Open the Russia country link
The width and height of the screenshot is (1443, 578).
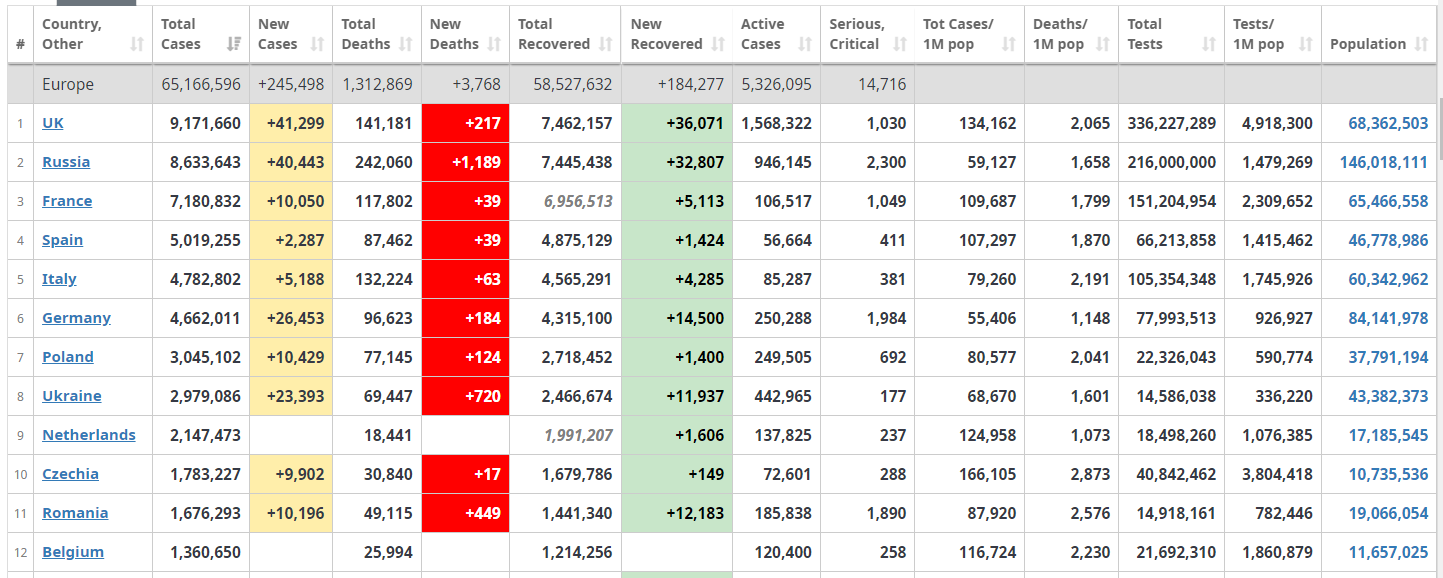point(66,162)
